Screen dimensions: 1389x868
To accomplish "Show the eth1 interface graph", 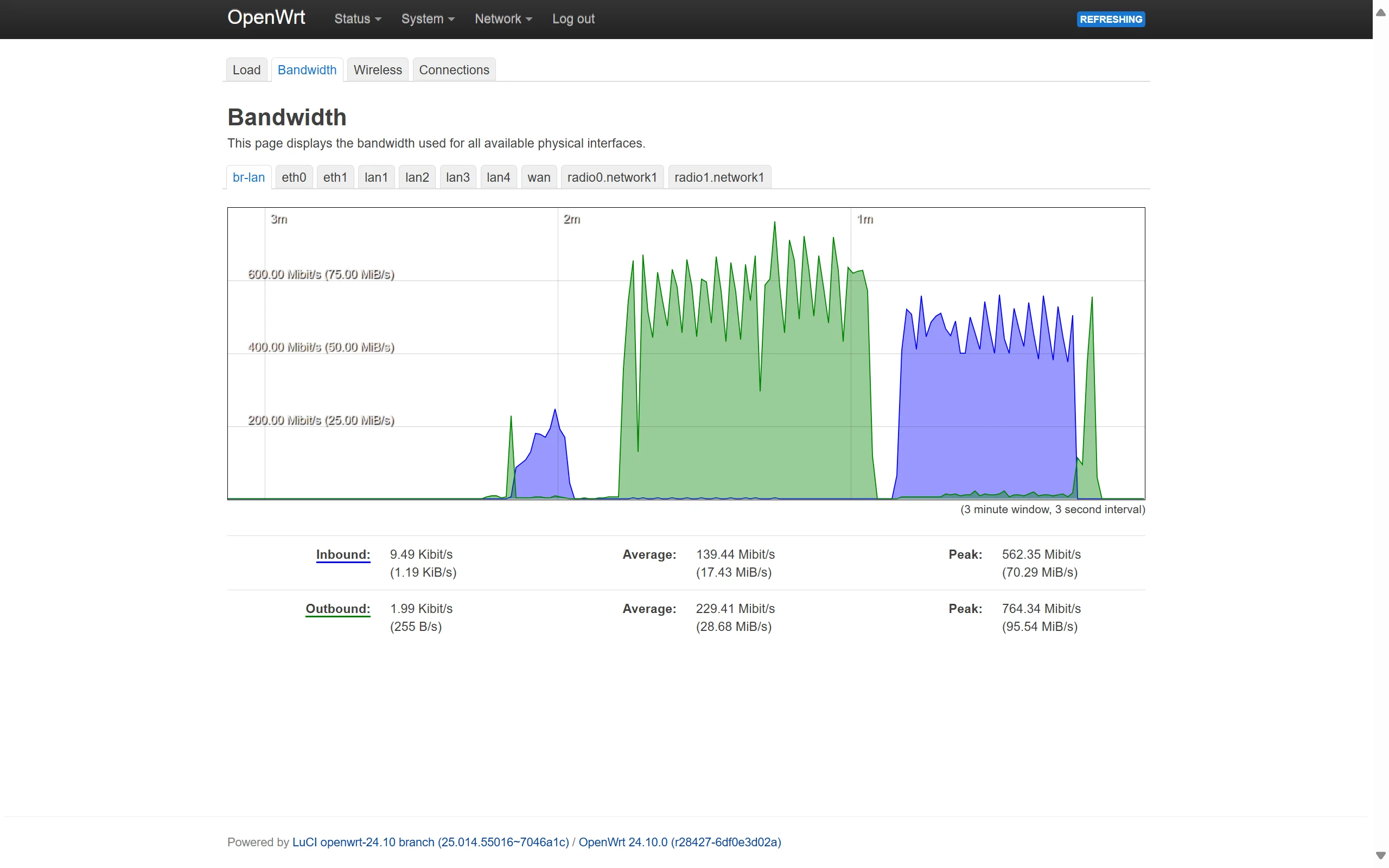I will click(x=335, y=177).
